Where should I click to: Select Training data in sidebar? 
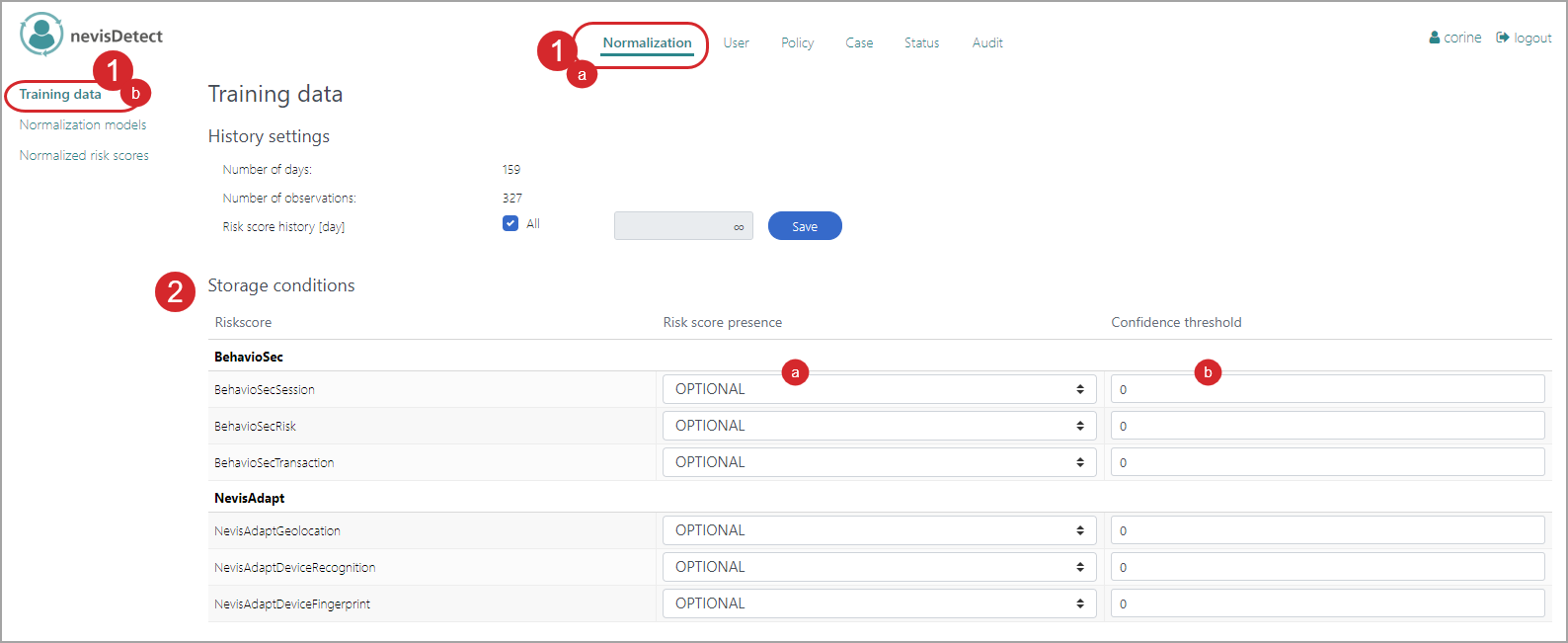click(60, 94)
